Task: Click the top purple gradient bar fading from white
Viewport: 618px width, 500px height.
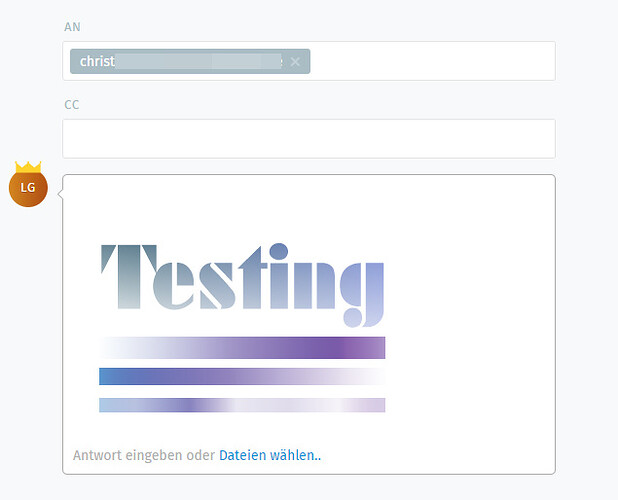Action: point(242,348)
